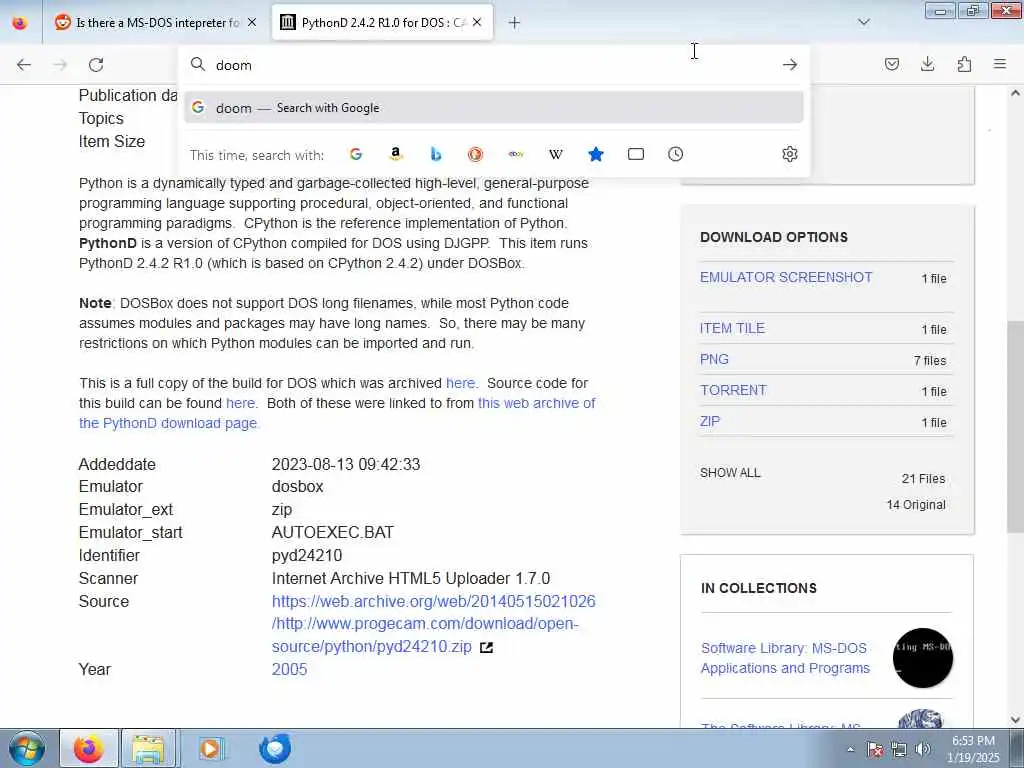Image resolution: width=1024 pixels, height=768 pixels.
Task: Click the '21 Files' count text
Action: point(923,479)
